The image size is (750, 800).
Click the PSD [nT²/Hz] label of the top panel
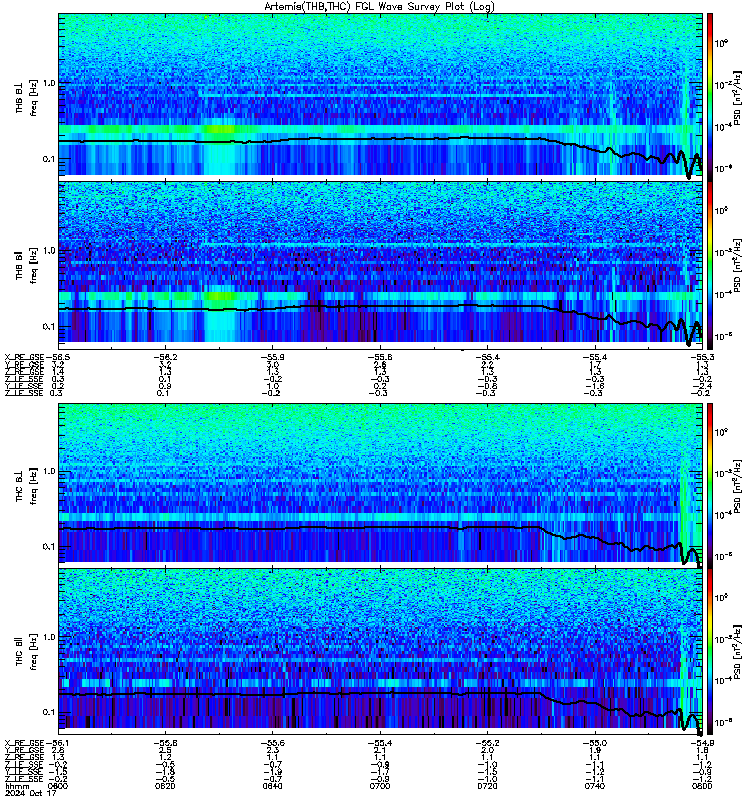[x=738, y=97]
